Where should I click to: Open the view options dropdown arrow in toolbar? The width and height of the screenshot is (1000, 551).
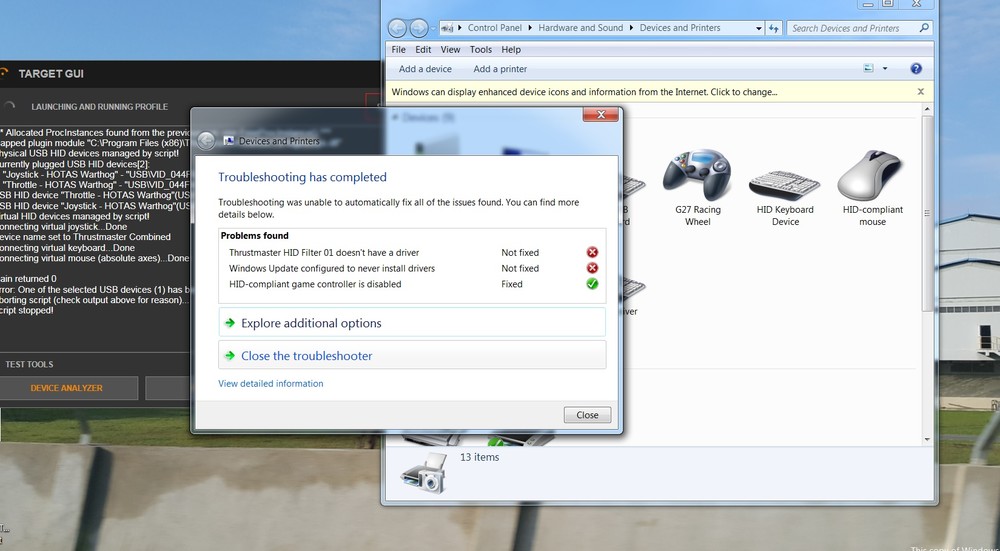click(x=885, y=69)
